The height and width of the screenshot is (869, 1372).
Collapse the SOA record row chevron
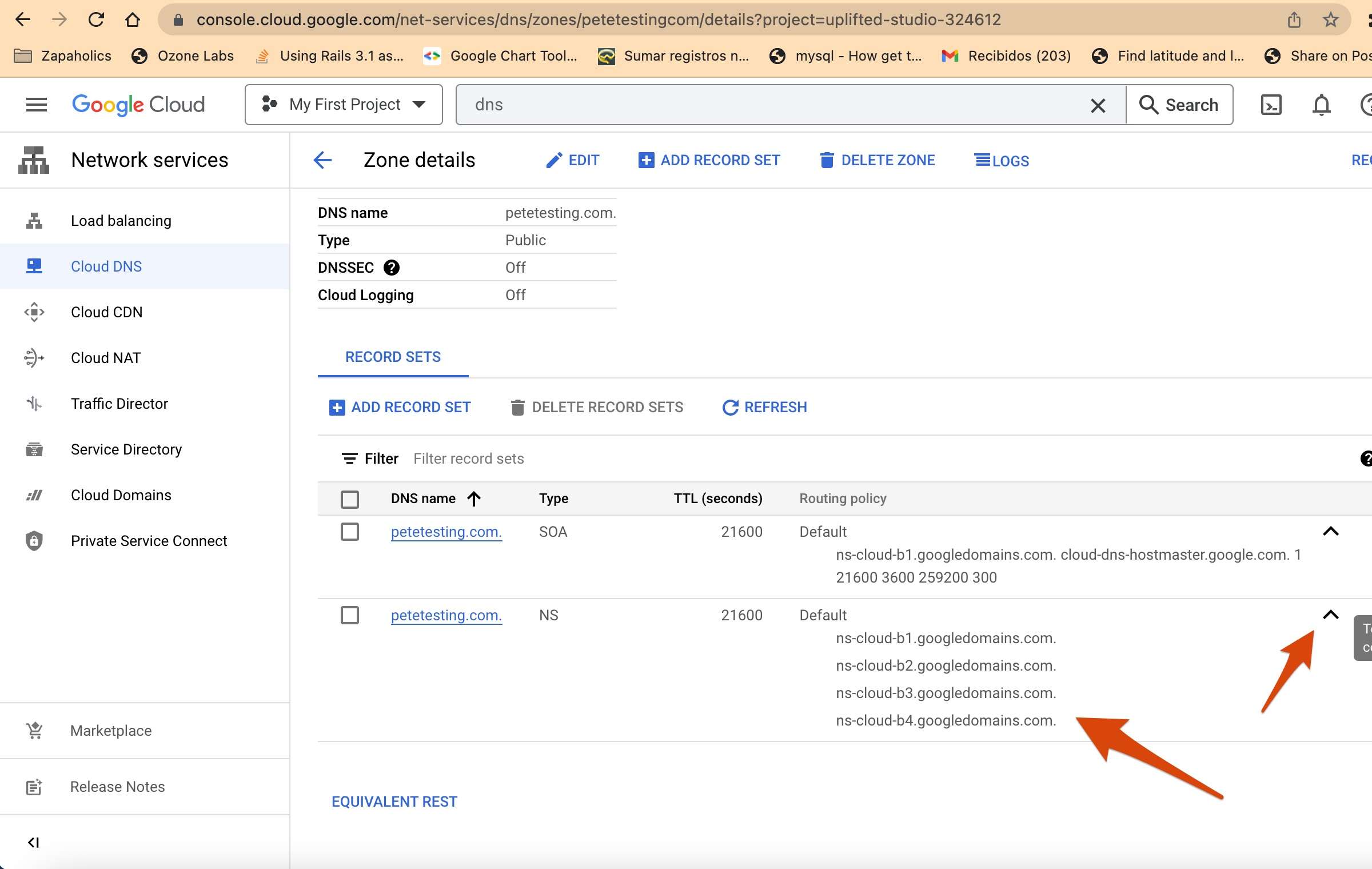(1330, 532)
